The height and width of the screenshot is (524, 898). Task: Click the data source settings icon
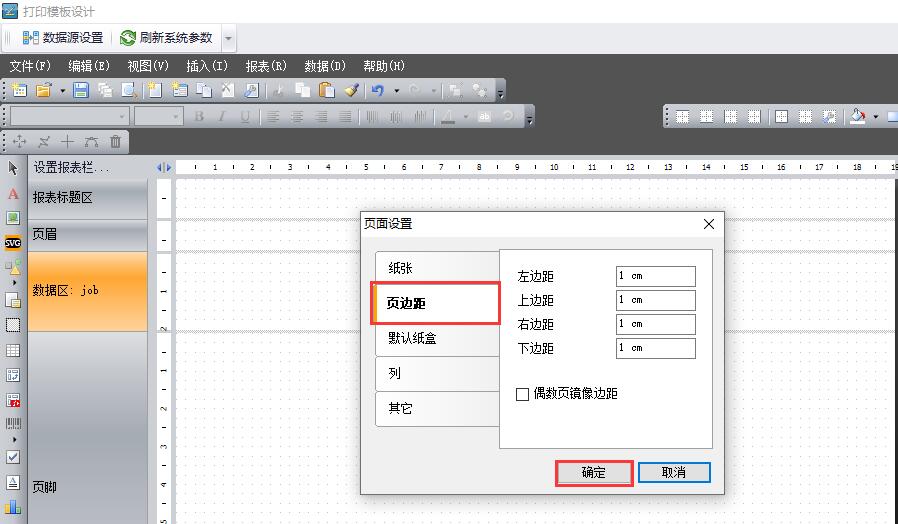click(x=30, y=38)
